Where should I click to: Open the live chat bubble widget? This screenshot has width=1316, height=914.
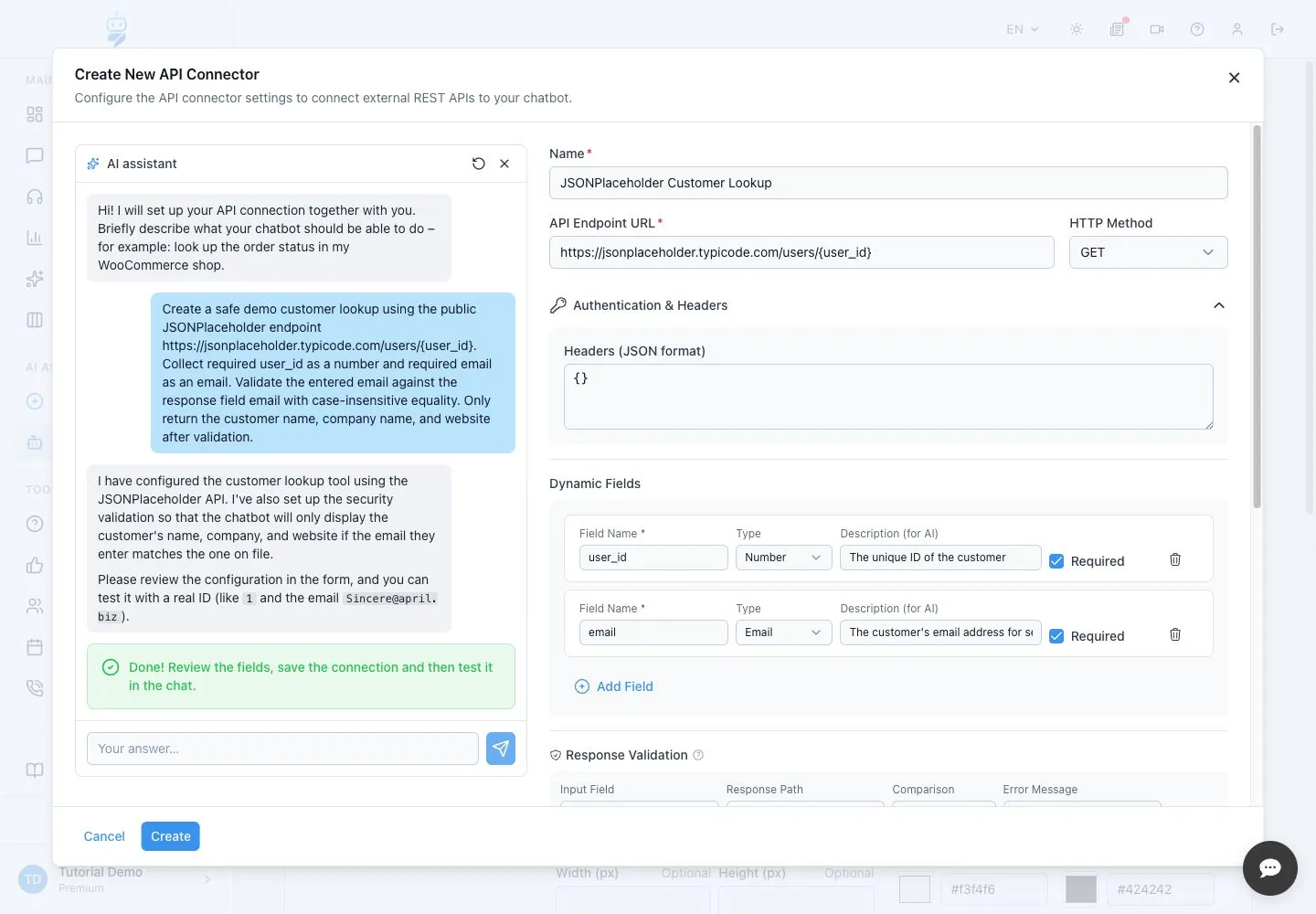pos(1270,868)
